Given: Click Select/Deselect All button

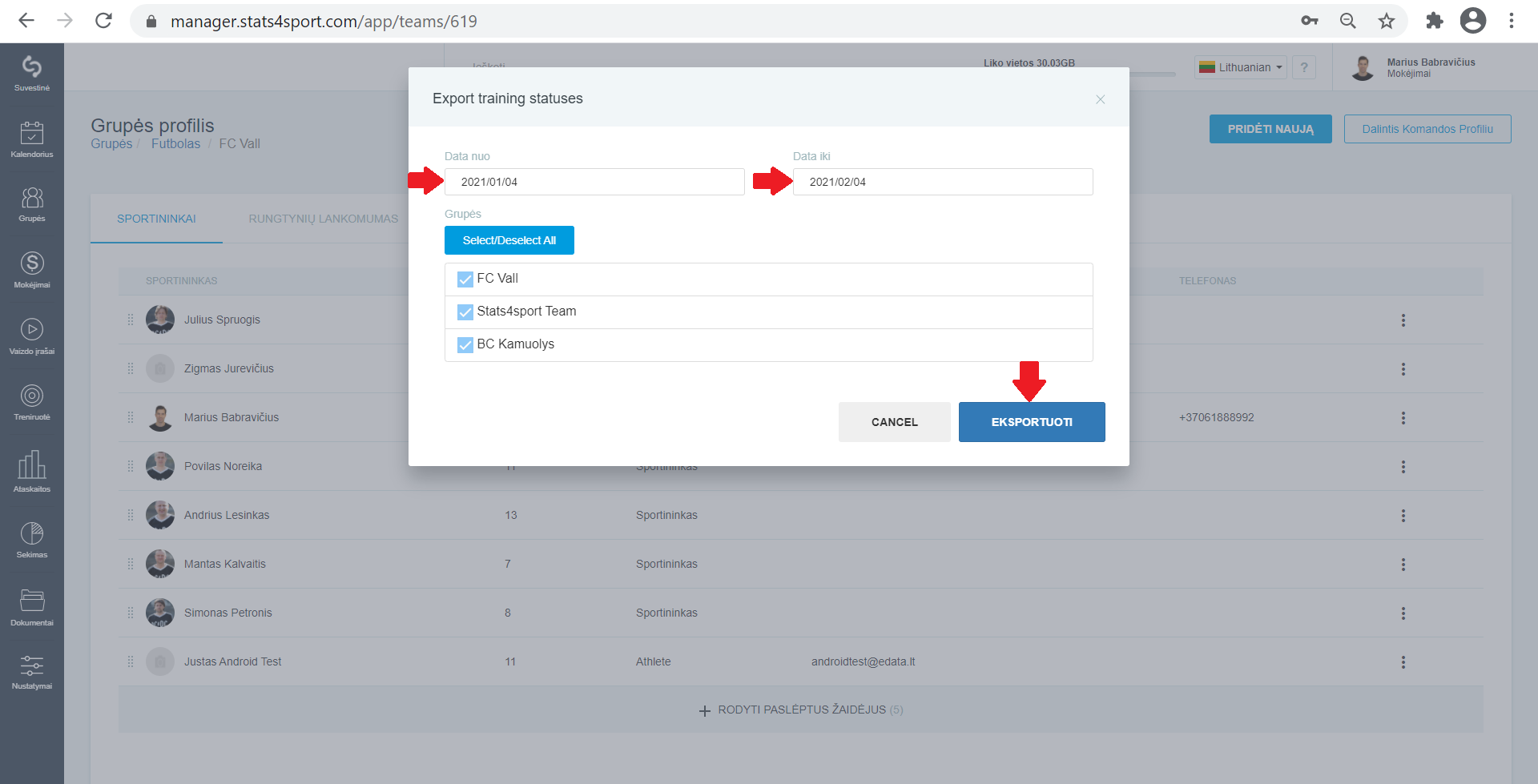Looking at the screenshot, I should point(509,240).
